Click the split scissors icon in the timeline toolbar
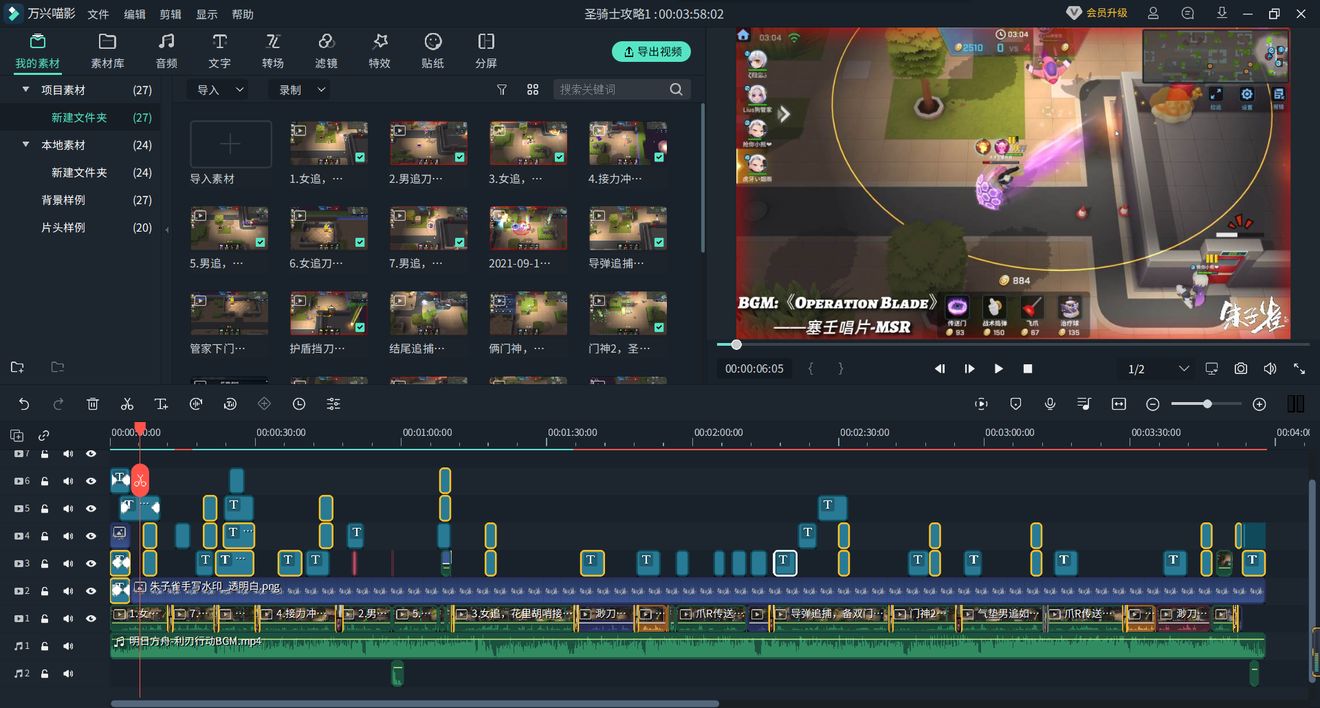Image resolution: width=1320 pixels, height=708 pixels. 127,404
